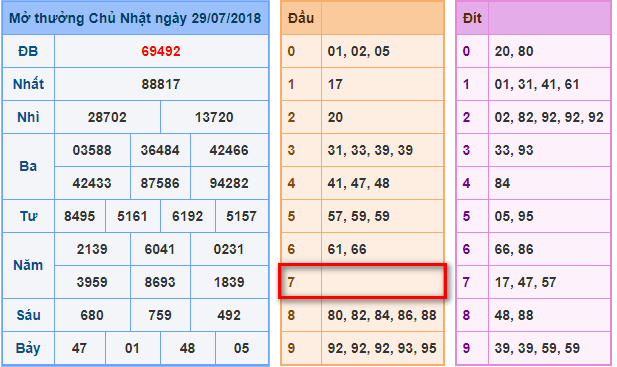
Task: Click number 05 in the Bảy row
Action: (242, 349)
